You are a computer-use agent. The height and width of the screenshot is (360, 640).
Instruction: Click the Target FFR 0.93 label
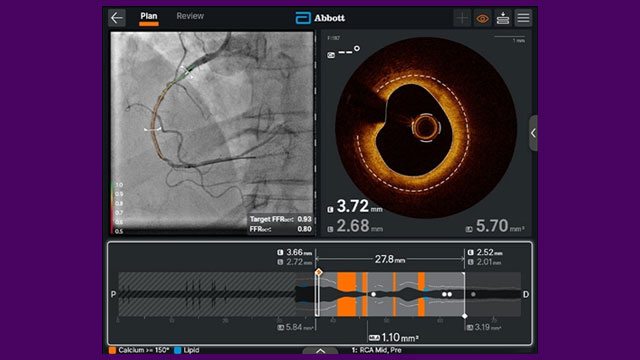tap(281, 219)
